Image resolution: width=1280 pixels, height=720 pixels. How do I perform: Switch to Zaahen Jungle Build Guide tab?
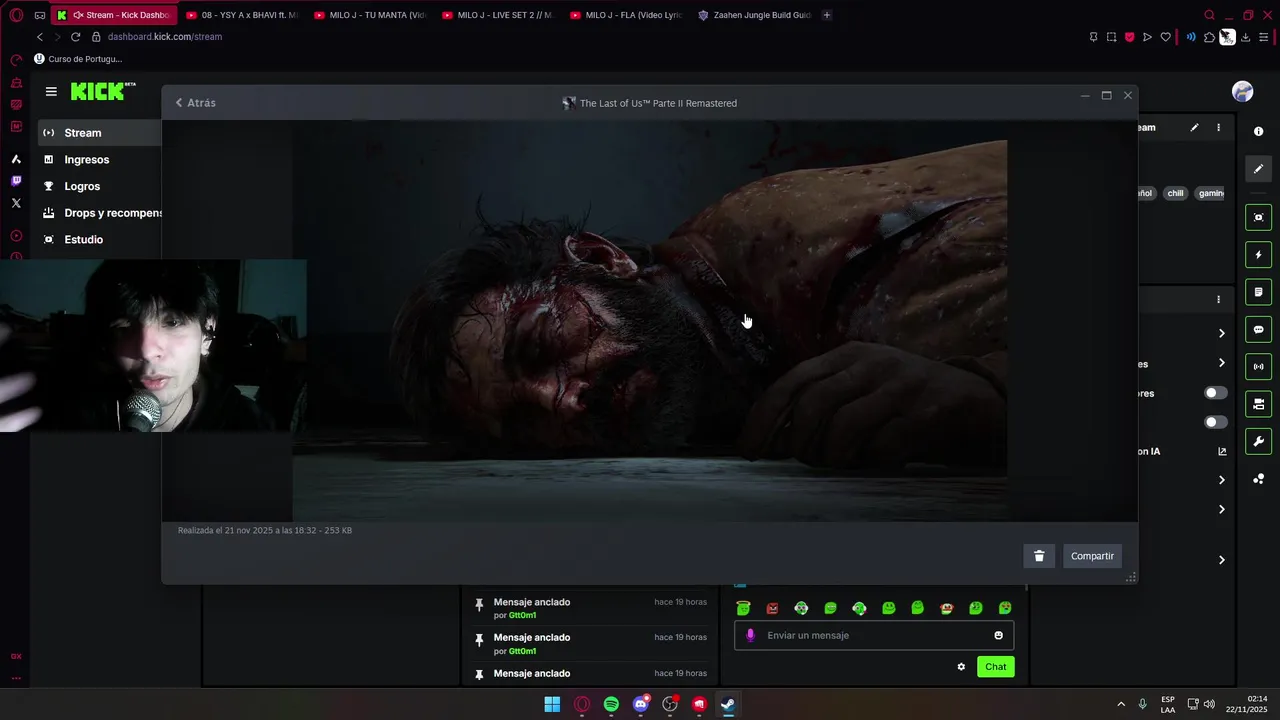[753, 15]
